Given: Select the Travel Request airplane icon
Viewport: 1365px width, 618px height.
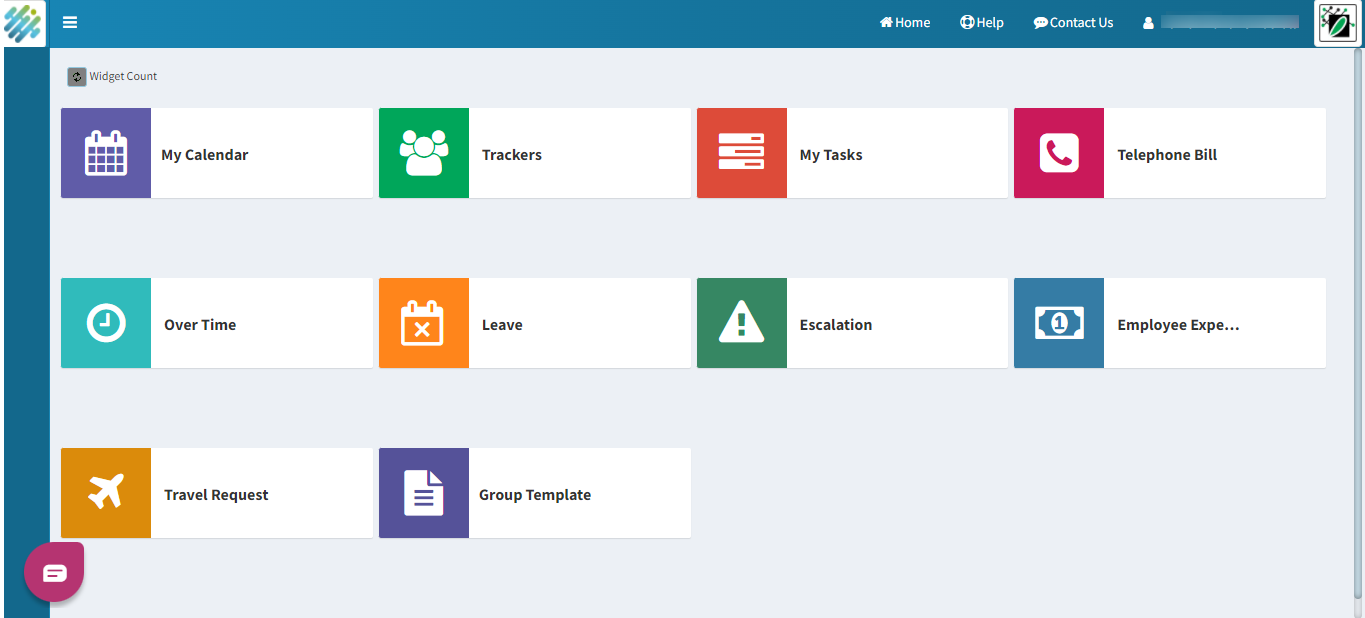Looking at the screenshot, I should [x=106, y=493].
